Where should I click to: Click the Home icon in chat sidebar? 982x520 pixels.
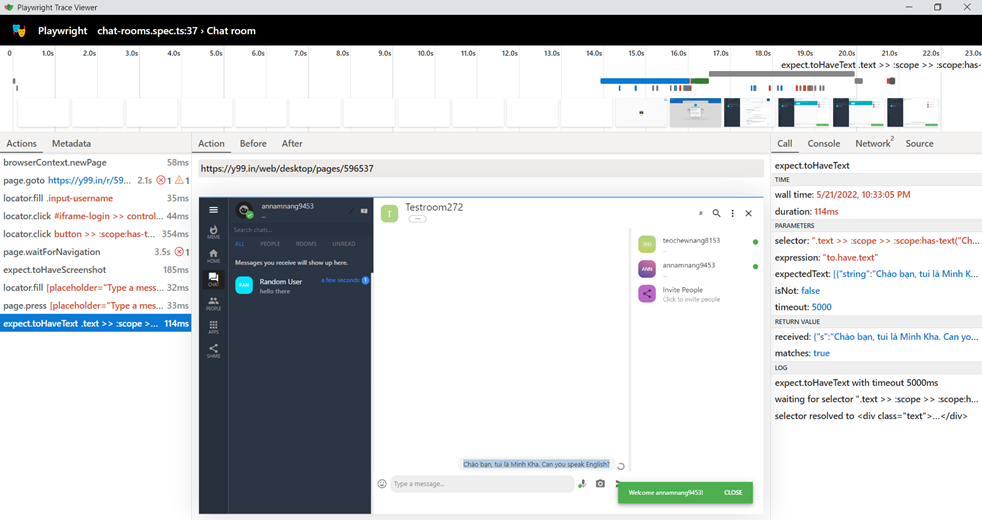coord(213,255)
